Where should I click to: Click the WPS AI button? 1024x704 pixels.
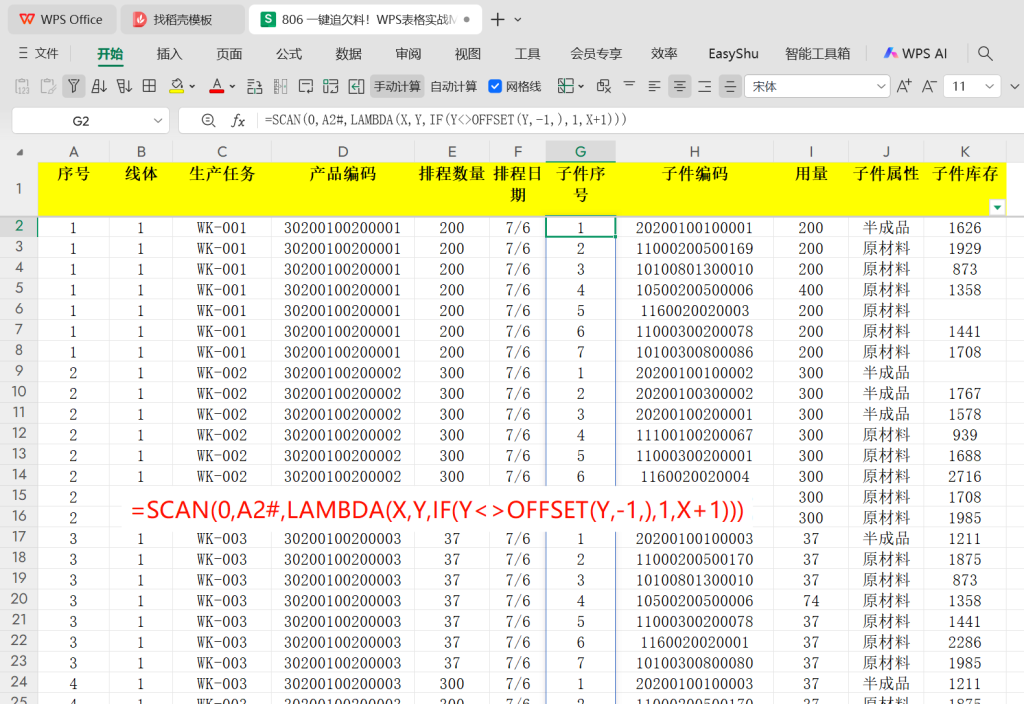pos(916,54)
